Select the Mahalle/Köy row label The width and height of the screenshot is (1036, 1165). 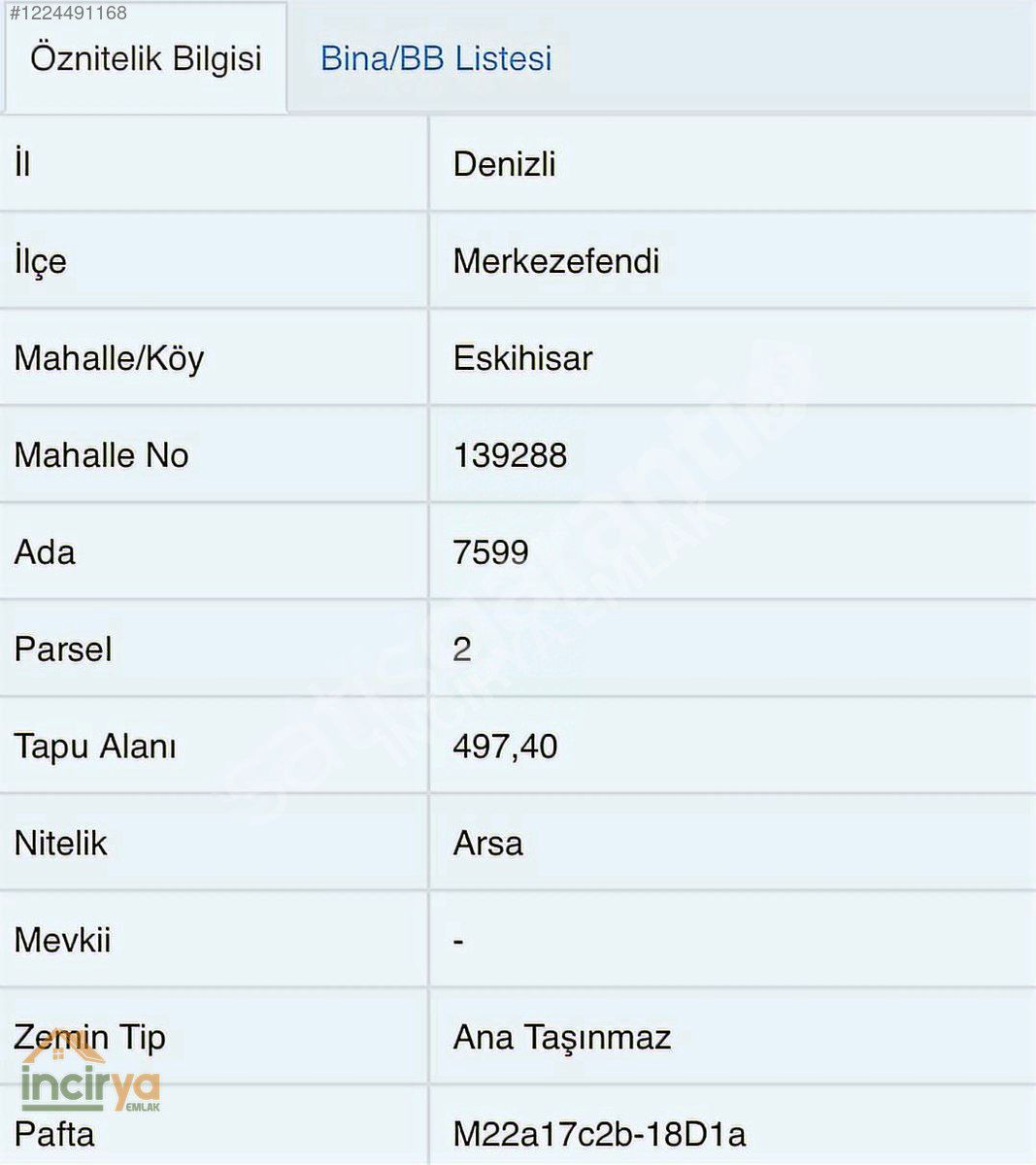(x=109, y=358)
